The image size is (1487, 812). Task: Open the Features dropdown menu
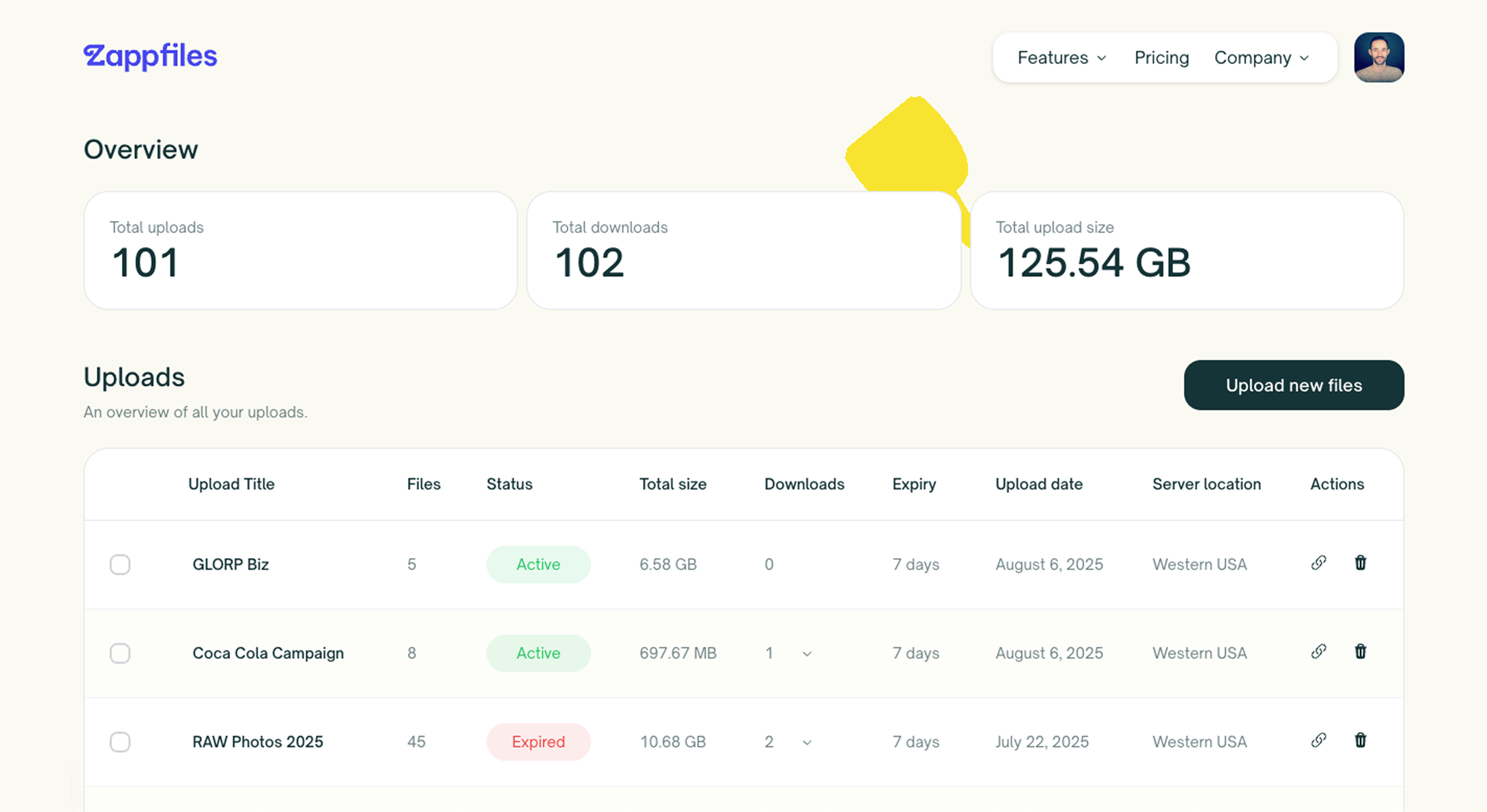pos(1061,58)
